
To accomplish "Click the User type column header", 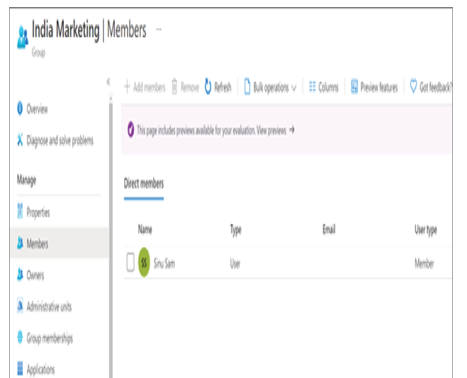I will (426, 230).
